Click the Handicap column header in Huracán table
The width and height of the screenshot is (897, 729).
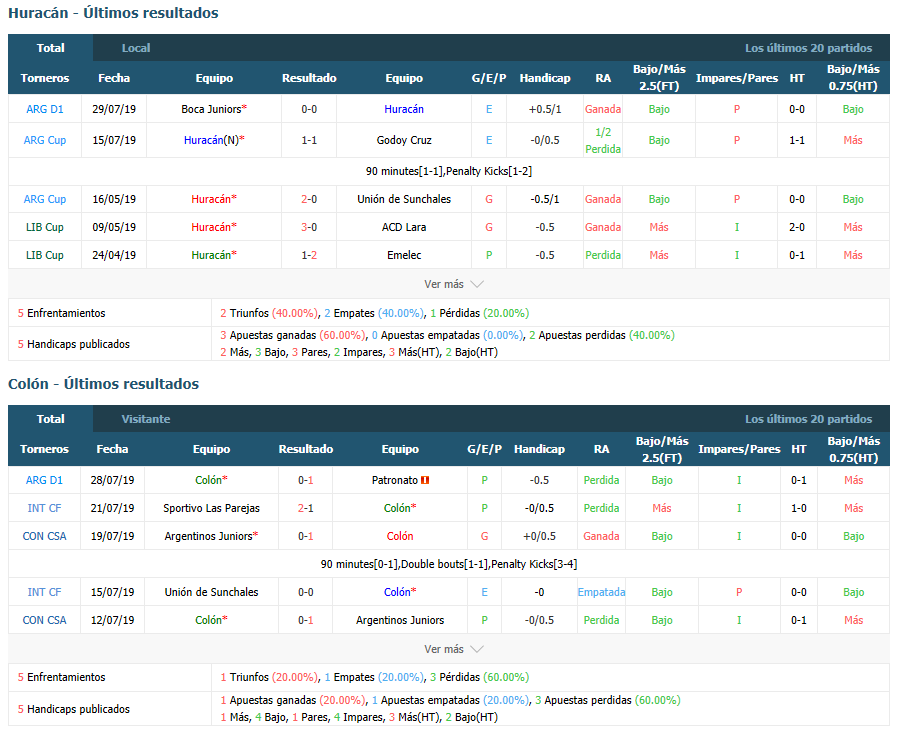point(545,78)
